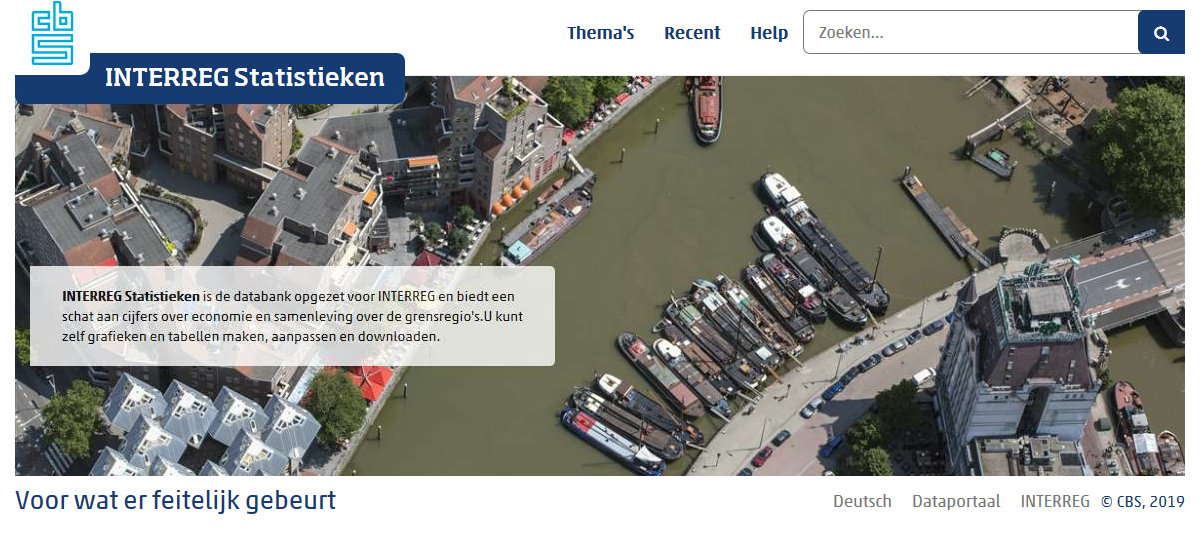The width and height of the screenshot is (1203, 536).
Task: Open the Help menu item
Action: (769, 33)
